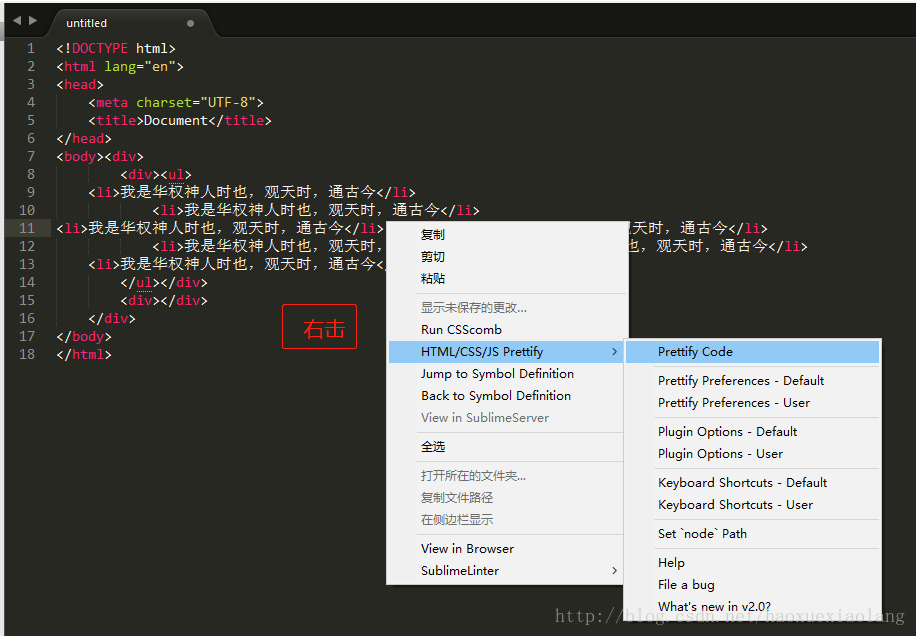Go to previous tab with left arrow
Viewport: 916px width, 636px height.
[x=17, y=21]
